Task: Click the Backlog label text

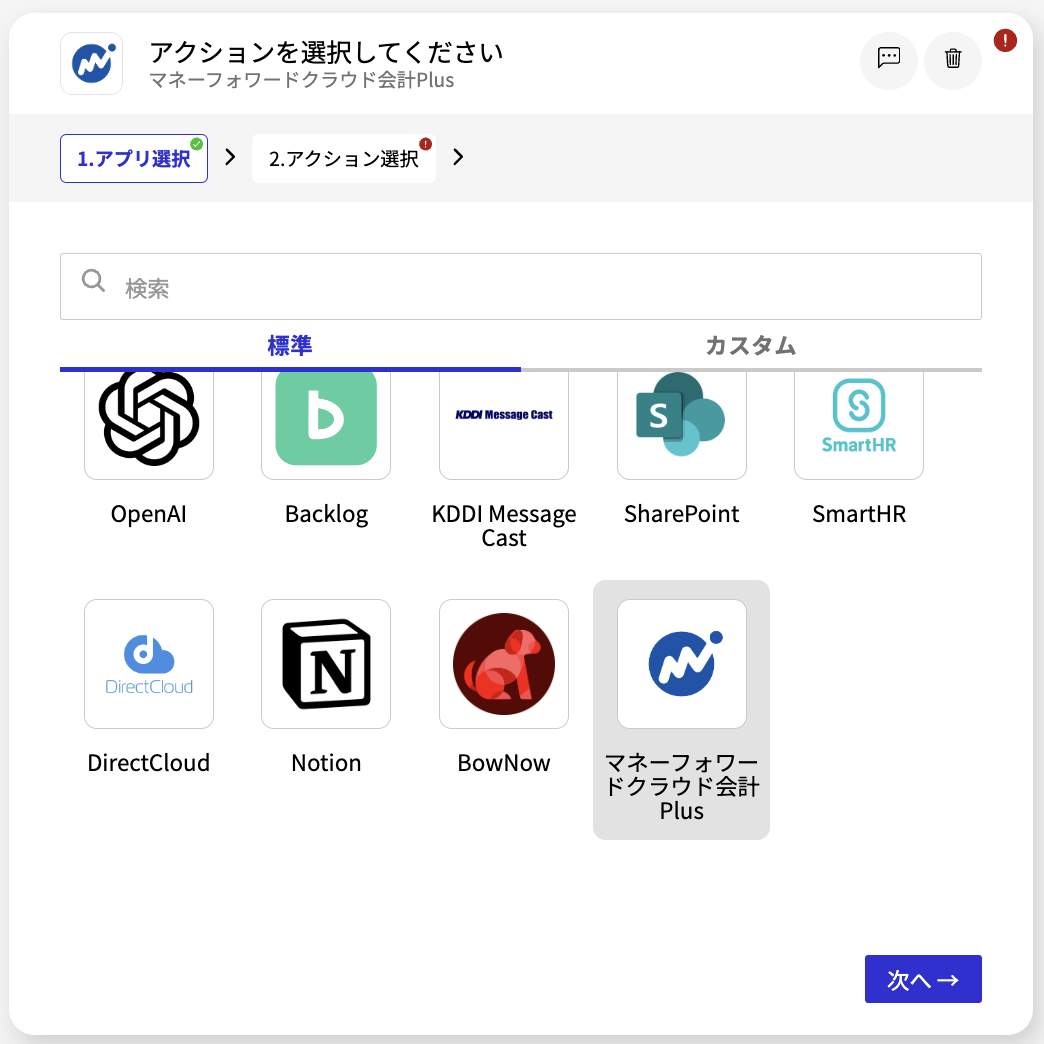Action: click(x=326, y=515)
